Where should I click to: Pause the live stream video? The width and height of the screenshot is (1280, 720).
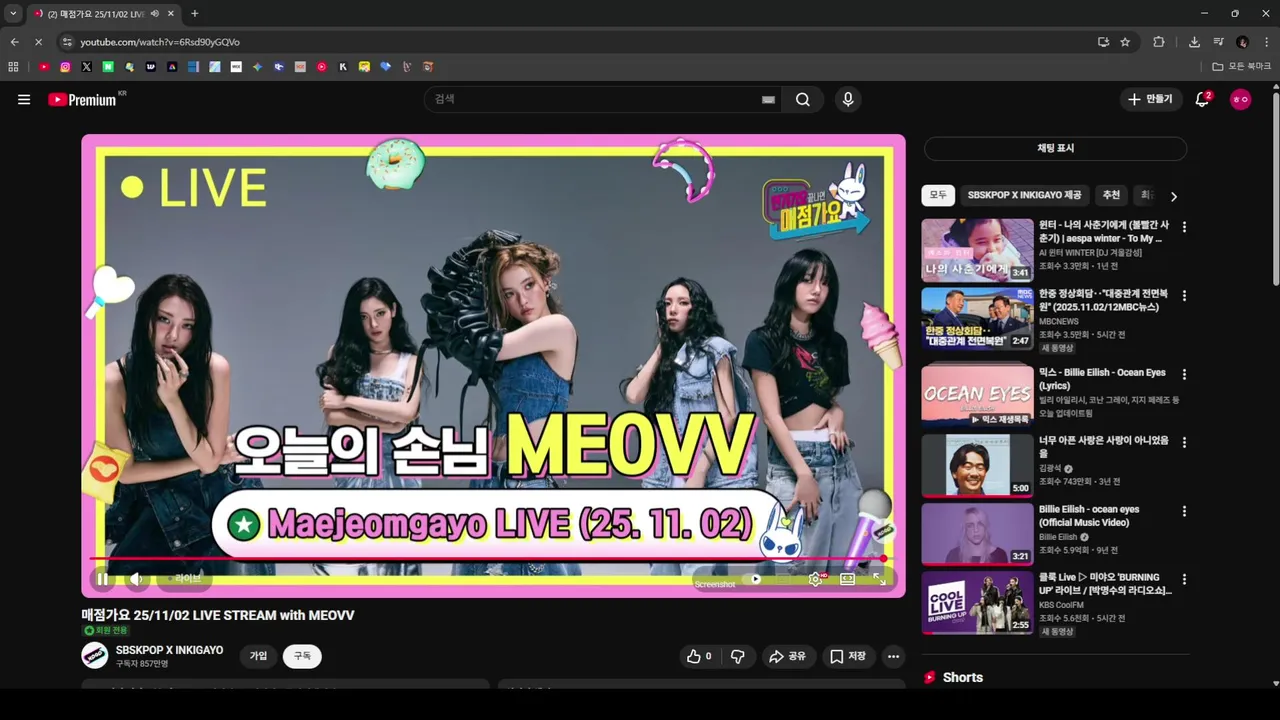click(103, 579)
